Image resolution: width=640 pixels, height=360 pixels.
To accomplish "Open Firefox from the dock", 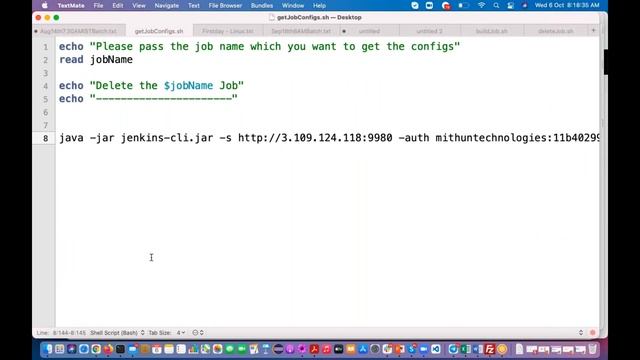I will point(108,349).
